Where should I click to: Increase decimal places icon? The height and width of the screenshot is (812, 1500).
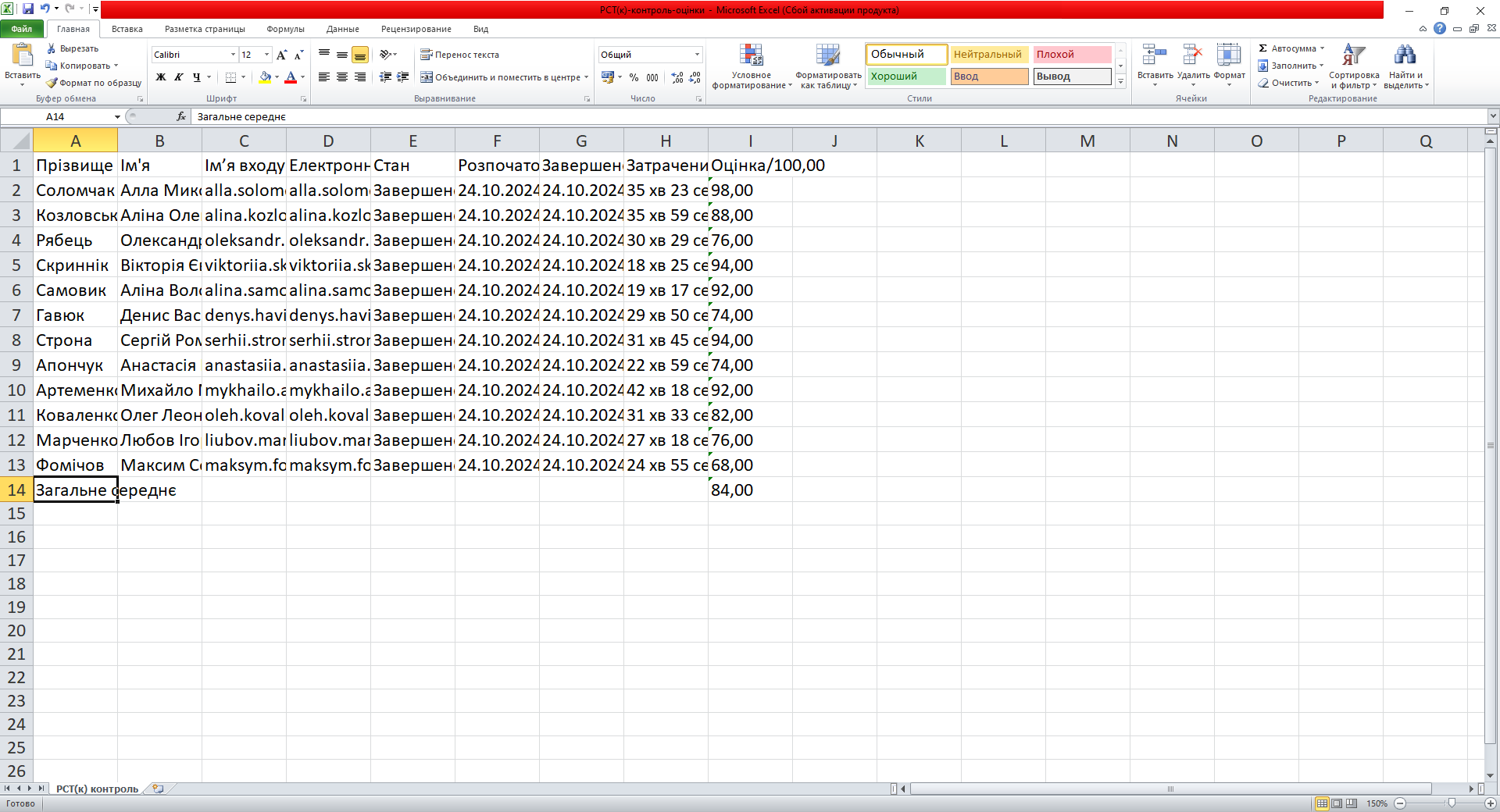tap(677, 77)
